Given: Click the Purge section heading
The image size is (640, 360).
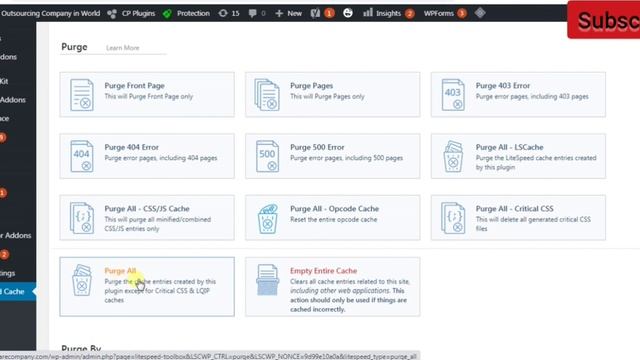Looking at the screenshot, I should point(74,47).
